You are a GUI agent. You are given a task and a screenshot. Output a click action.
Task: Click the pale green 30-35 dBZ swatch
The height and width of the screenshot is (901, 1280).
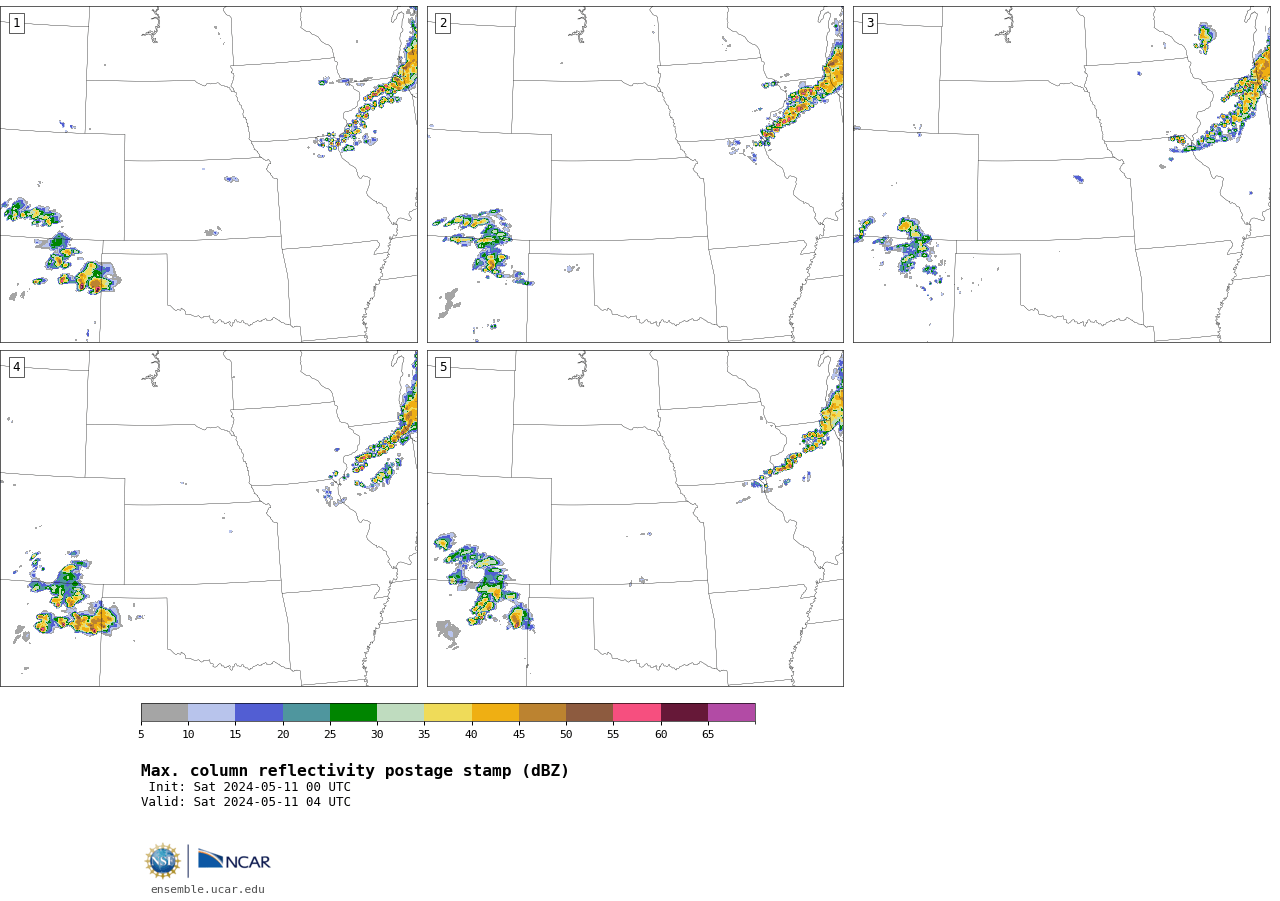(x=400, y=712)
